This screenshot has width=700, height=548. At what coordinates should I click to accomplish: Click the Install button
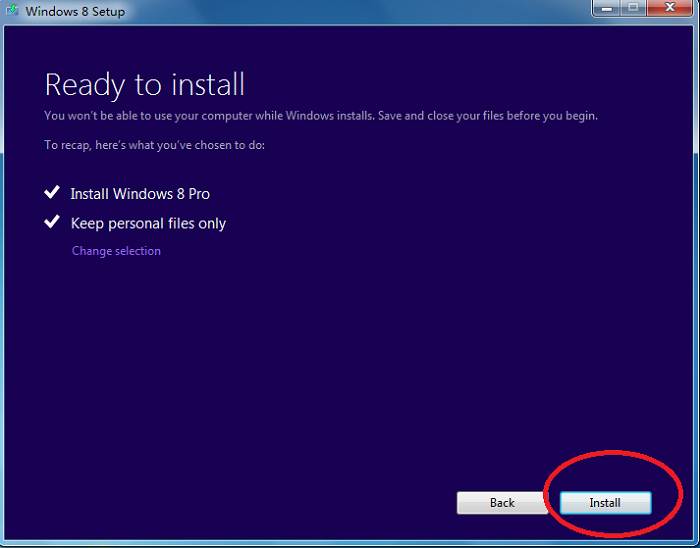pyautogui.click(x=605, y=503)
